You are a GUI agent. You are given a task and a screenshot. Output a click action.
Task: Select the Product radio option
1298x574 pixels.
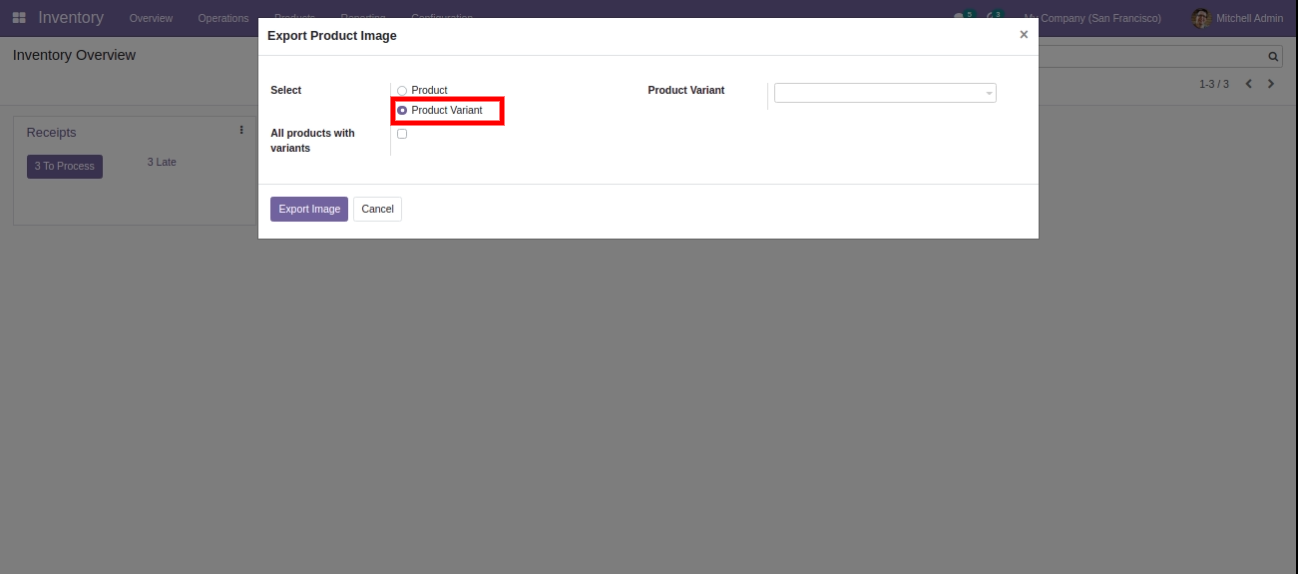(402, 91)
